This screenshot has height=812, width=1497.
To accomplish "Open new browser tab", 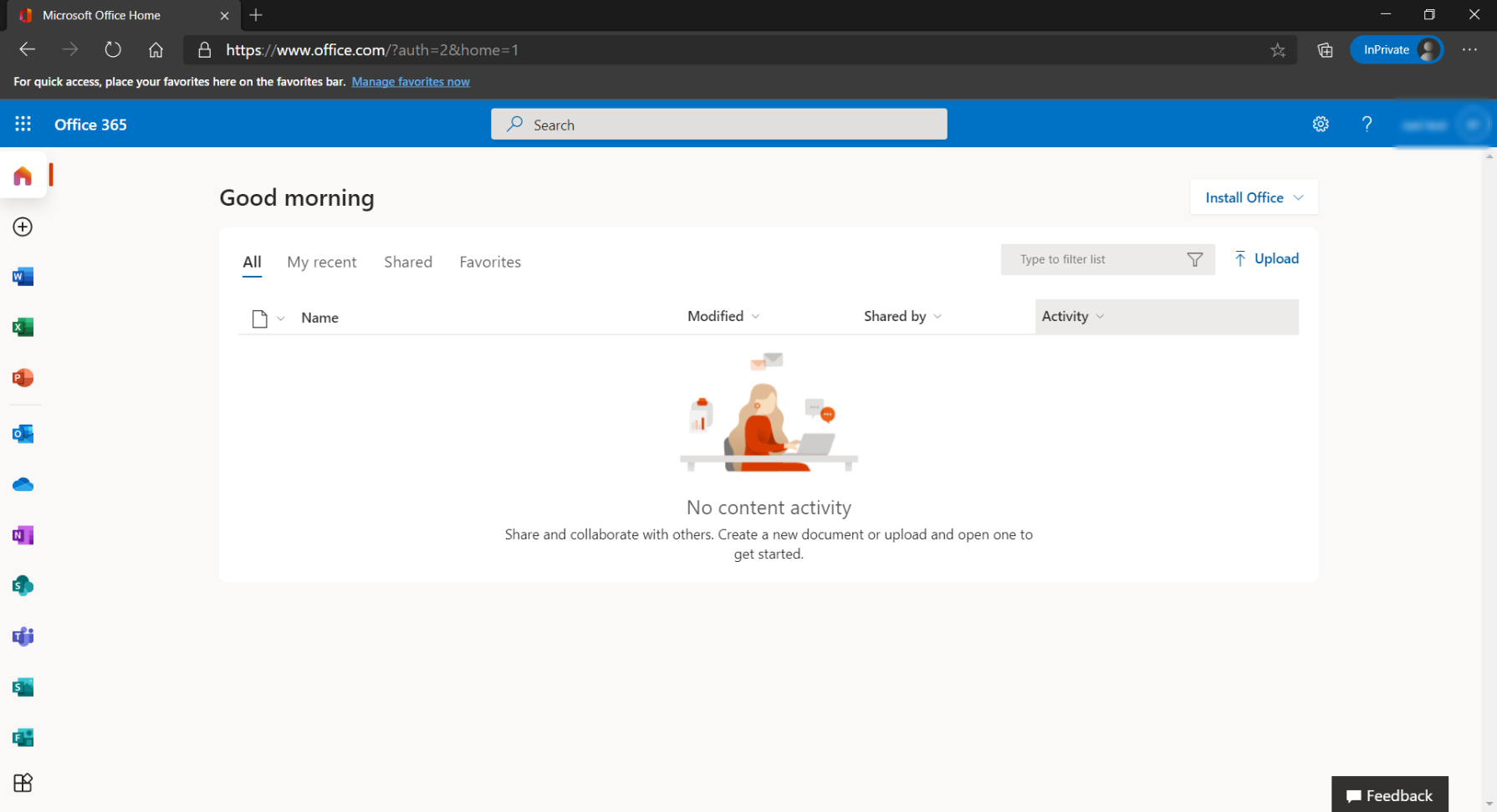I will tap(256, 15).
